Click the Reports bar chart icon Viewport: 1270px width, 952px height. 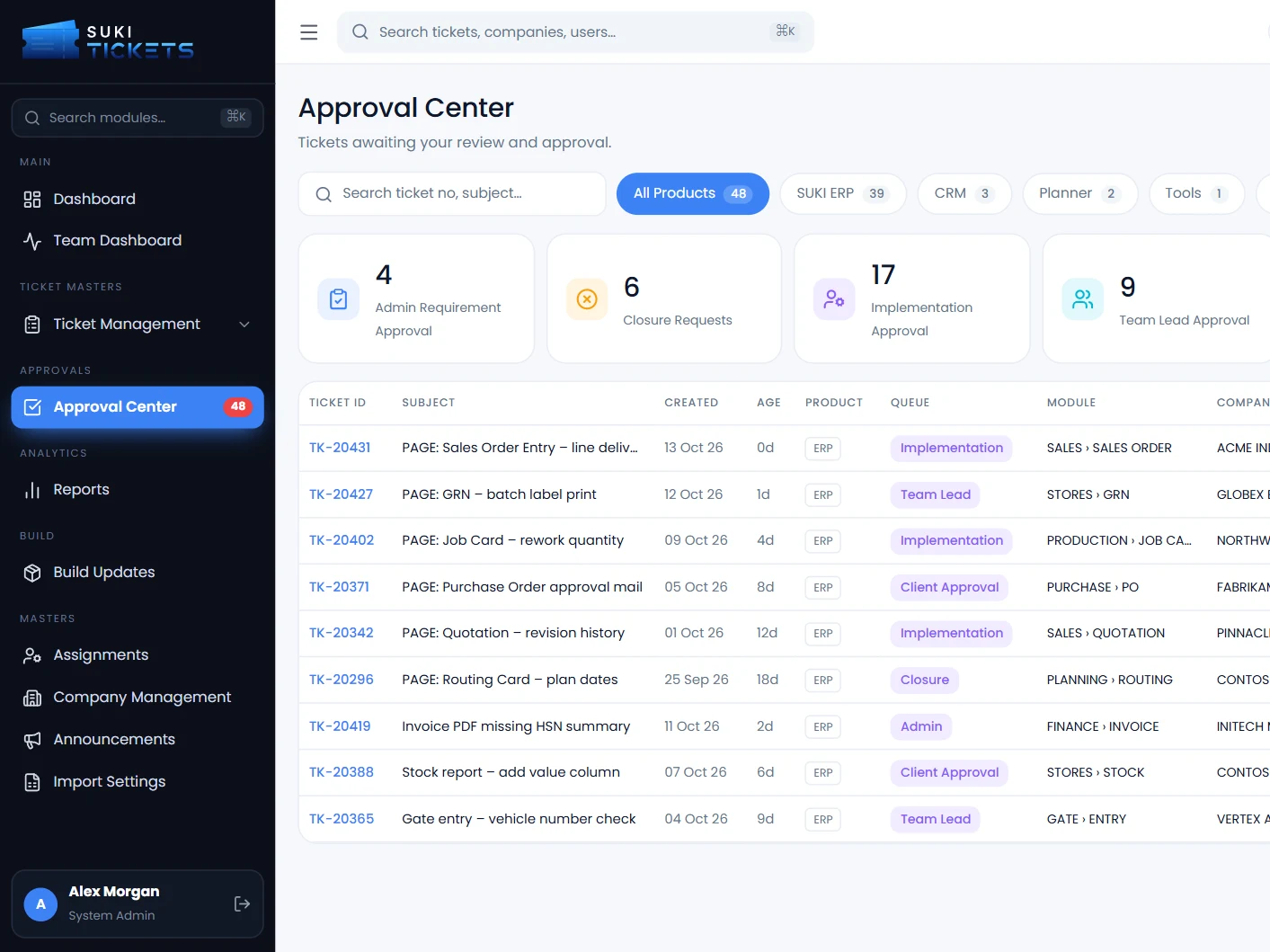pyautogui.click(x=32, y=490)
